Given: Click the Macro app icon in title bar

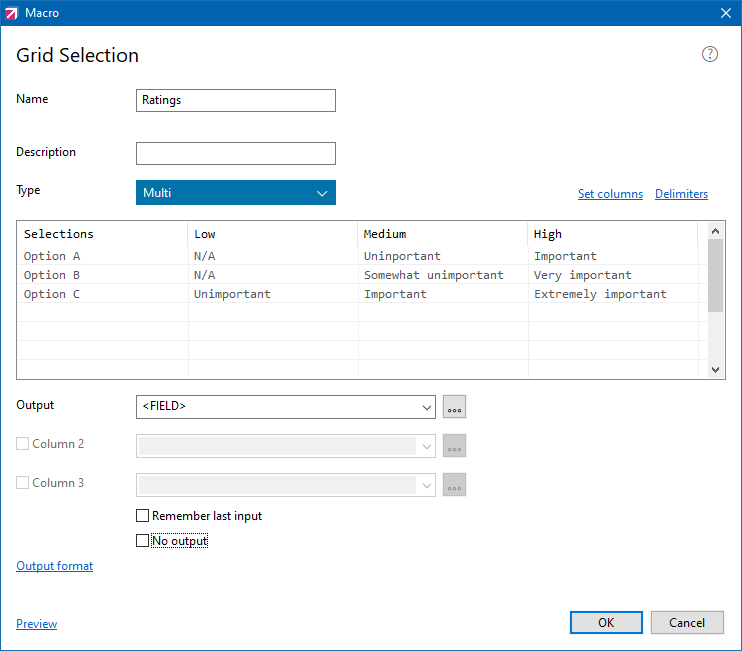Looking at the screenshot, I should pos(12,13).
